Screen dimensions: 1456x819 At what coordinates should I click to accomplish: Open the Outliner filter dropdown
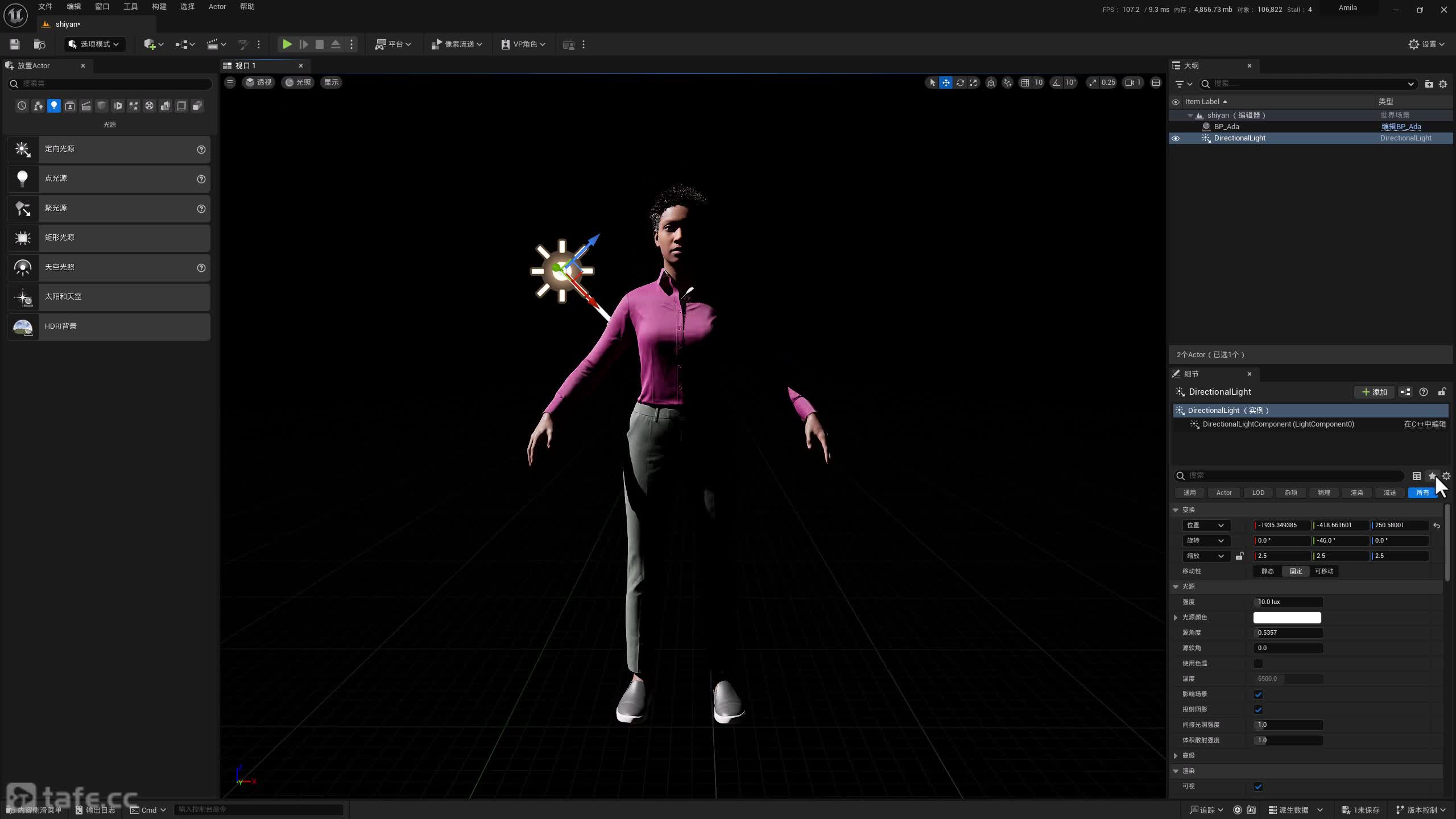click(1184, 84)
